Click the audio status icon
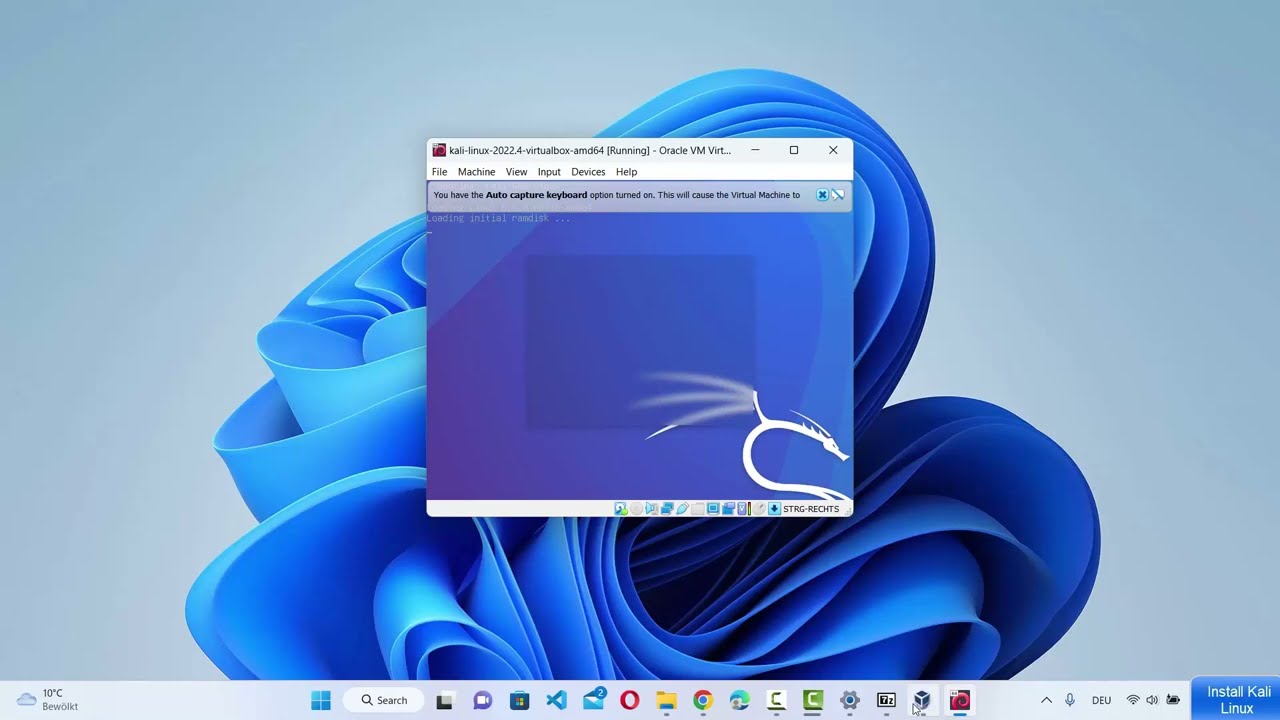1280x720 pixels. (651, 509)
